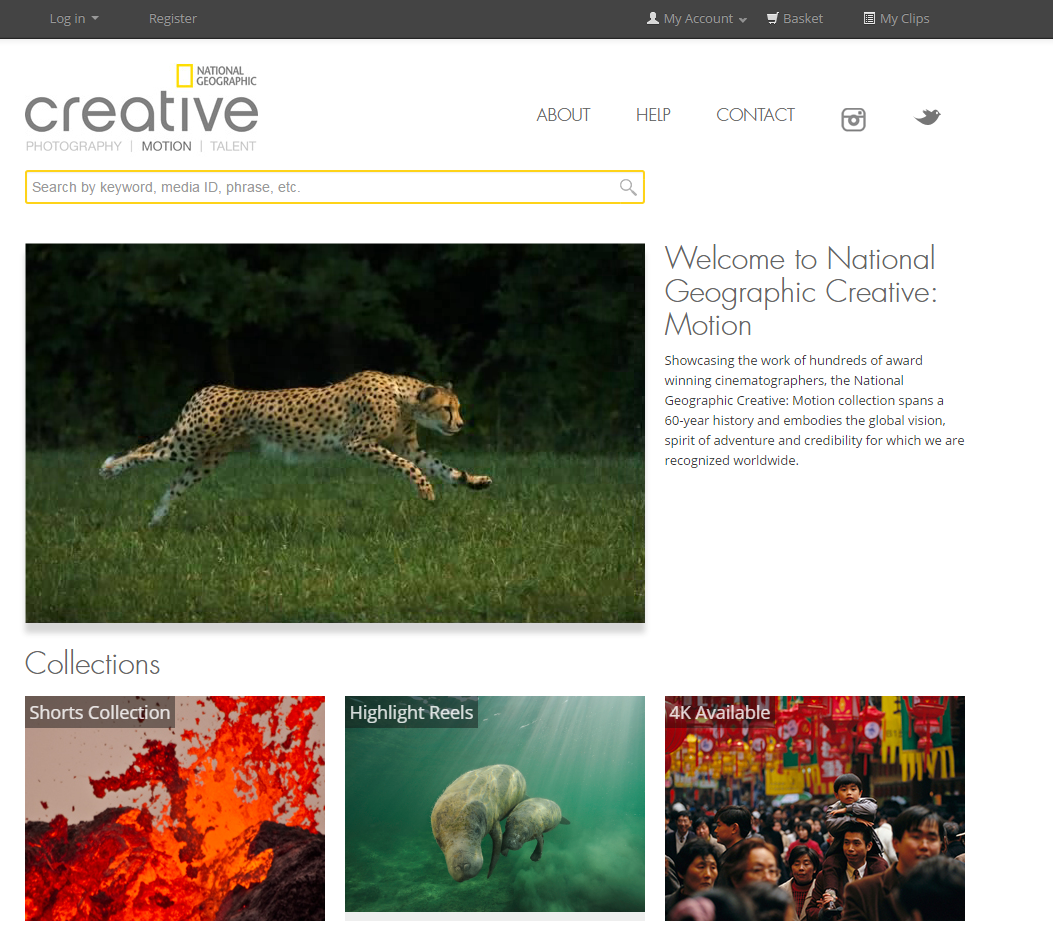Open the 4K Available thumbnail

click(815, 808)
